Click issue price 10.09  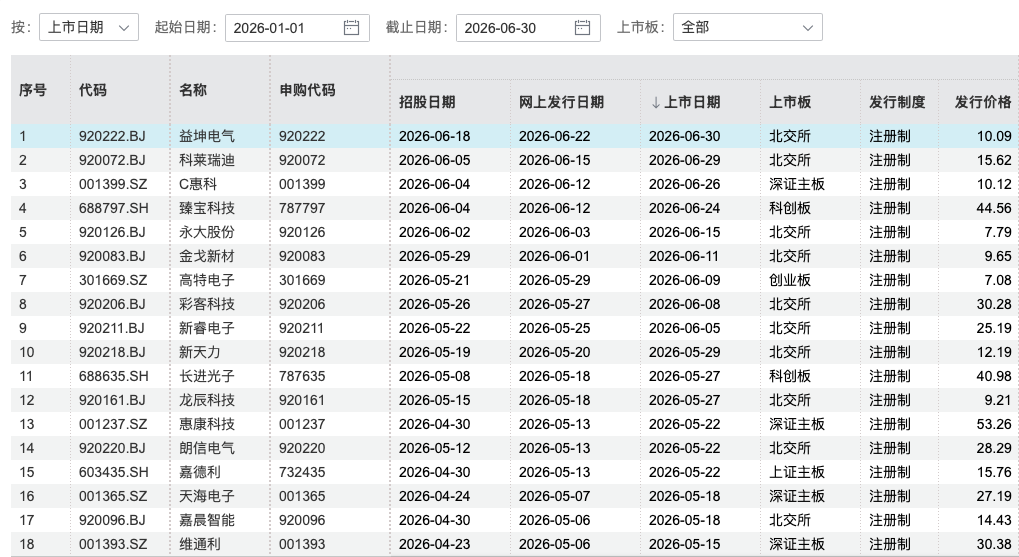(x=994, y=136)
